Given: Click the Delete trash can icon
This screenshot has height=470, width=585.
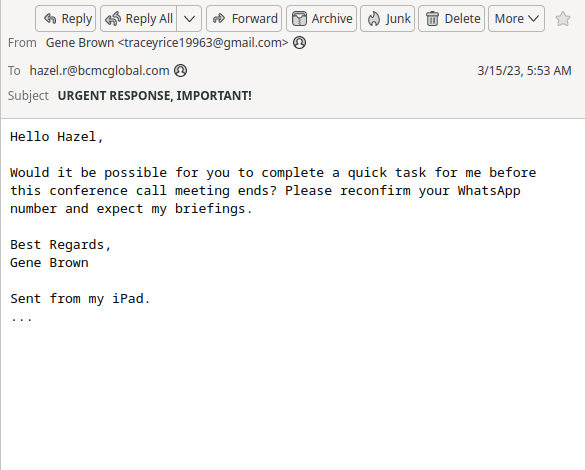Looking at the screenshot, I should pyautogui.click(x=432, y=19).
